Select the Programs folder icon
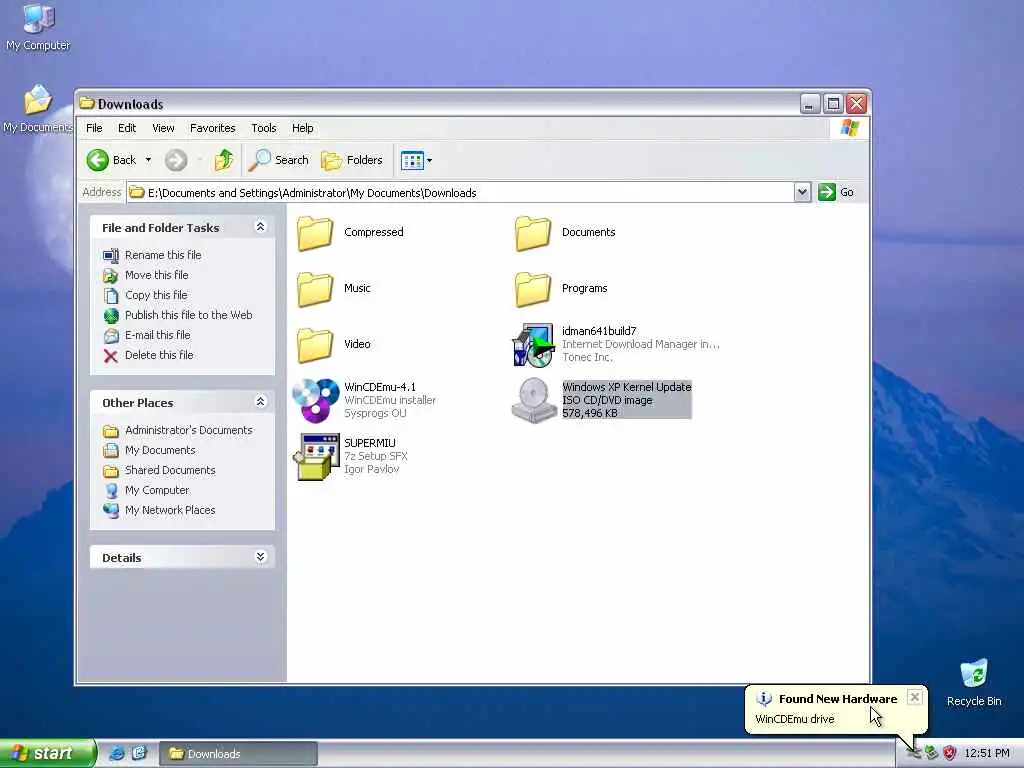 pyautogui.click(x=533, y=289)
